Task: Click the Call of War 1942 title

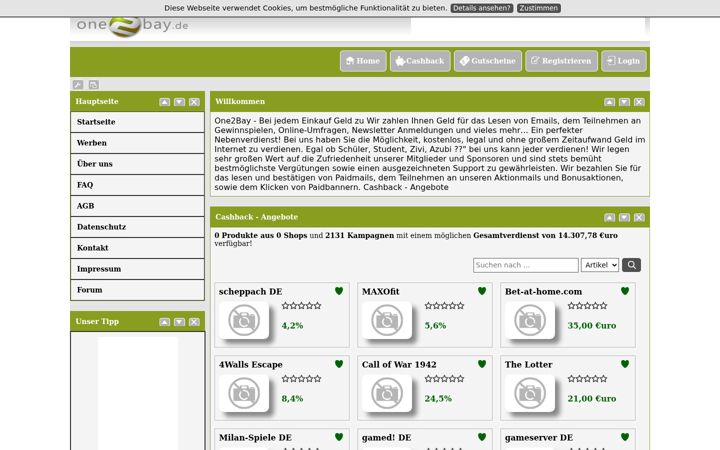Action: (x=399, y=365)
